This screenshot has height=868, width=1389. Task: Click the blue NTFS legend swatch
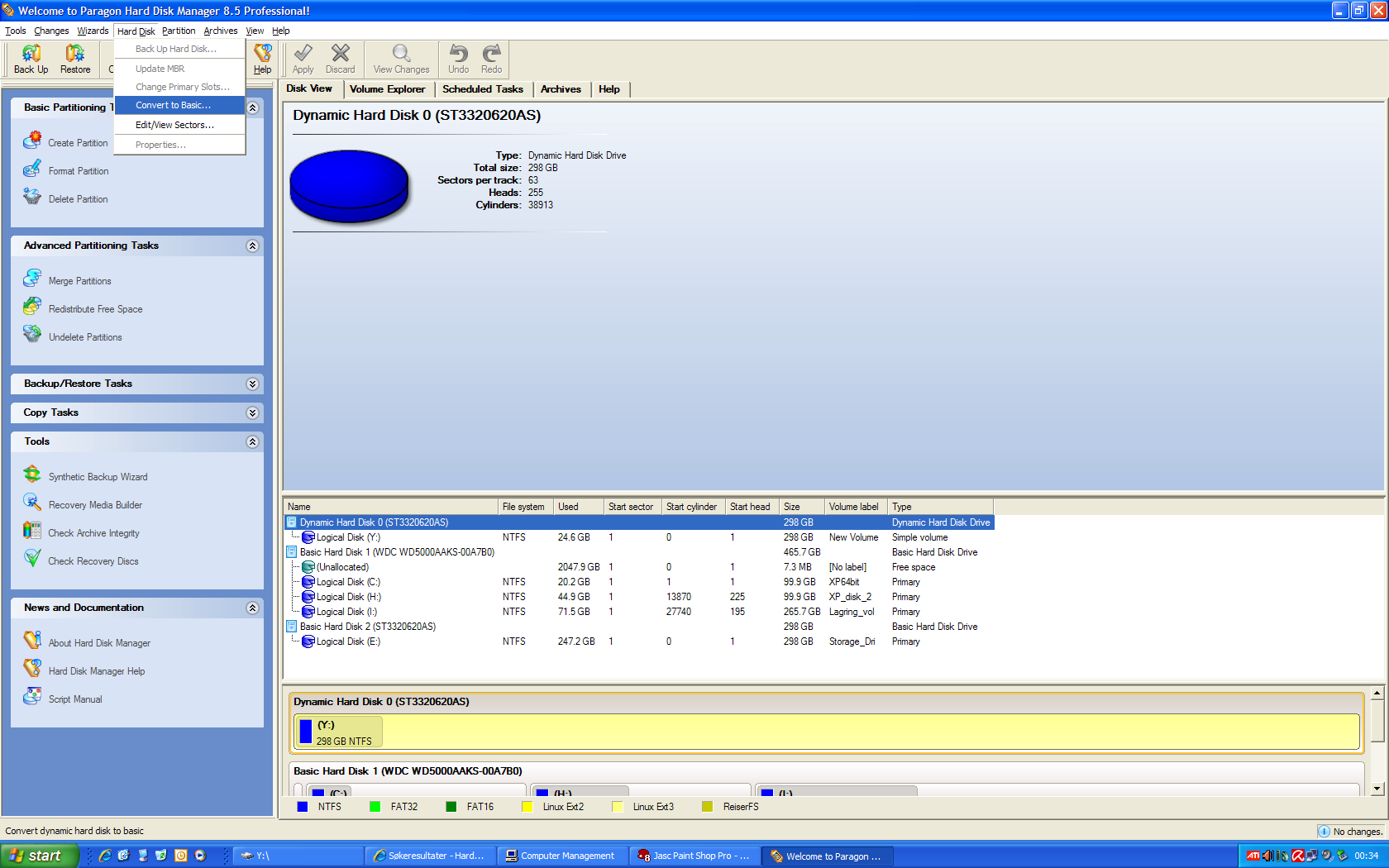(303, 807)
